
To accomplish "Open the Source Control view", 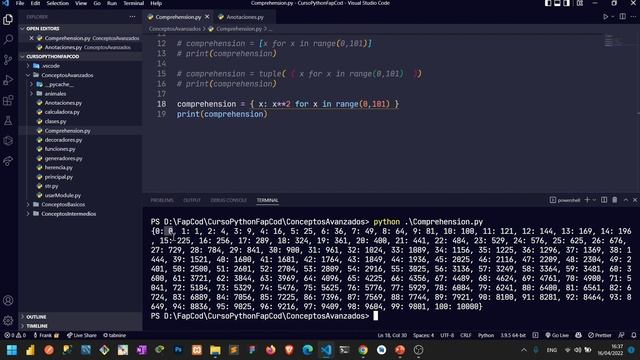I will pyautogui.click(x=8, y=60).
